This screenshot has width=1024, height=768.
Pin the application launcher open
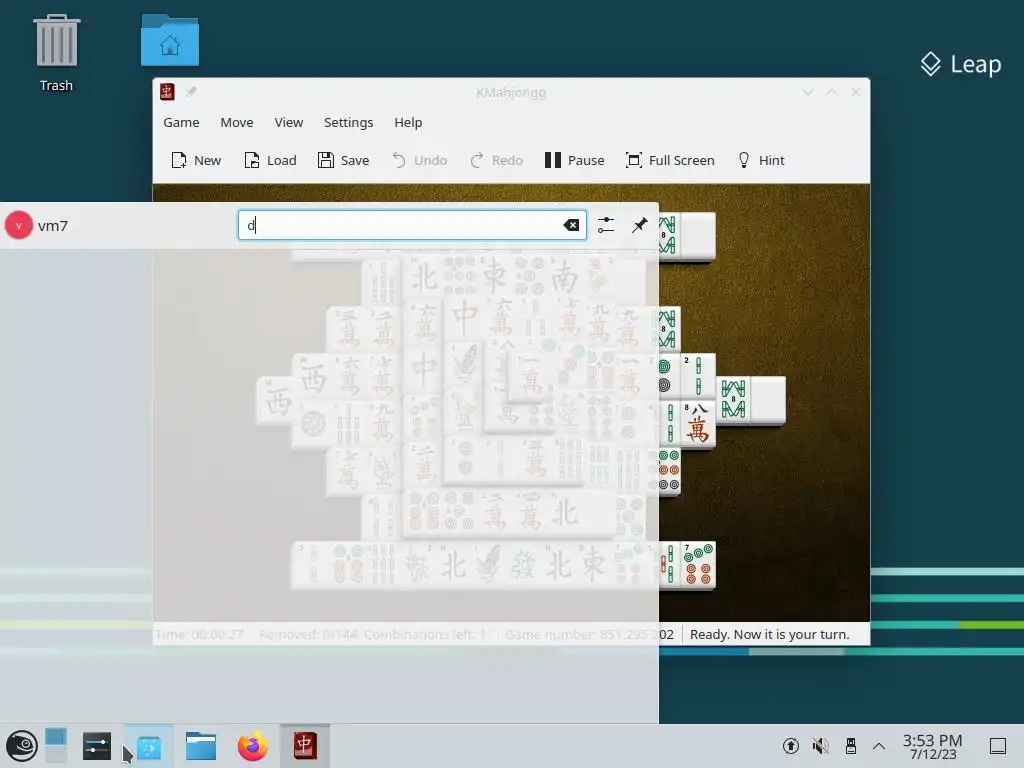(x=639, y=225)
